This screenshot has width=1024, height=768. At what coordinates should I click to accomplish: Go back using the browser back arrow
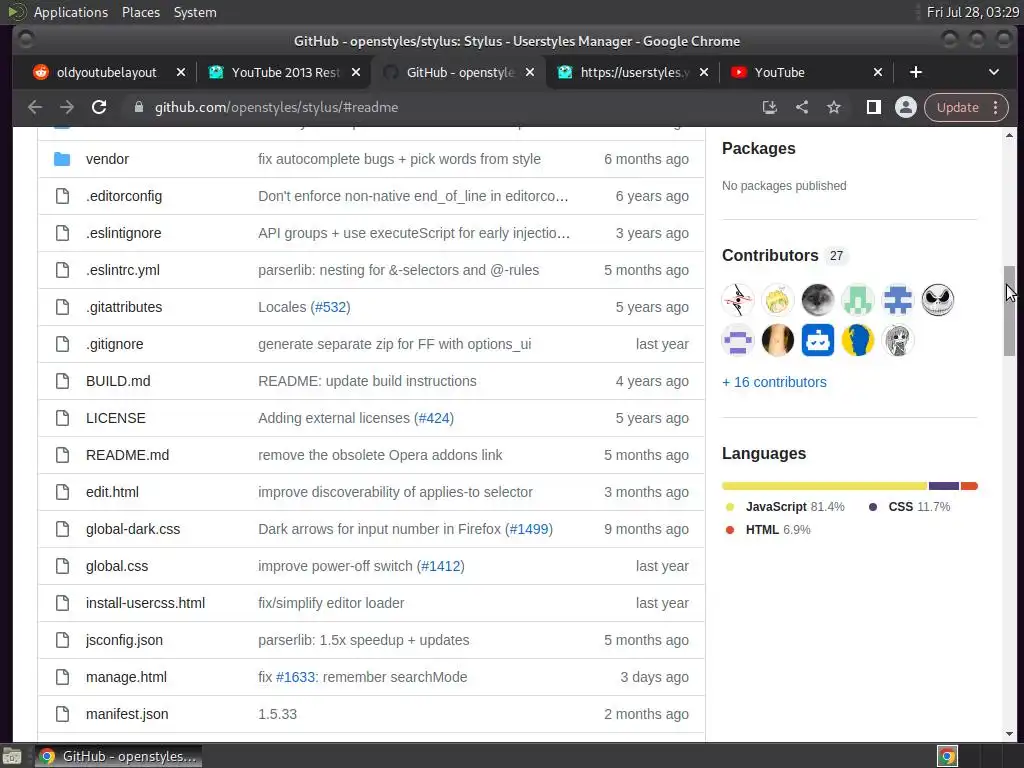[x=35, y=107]
